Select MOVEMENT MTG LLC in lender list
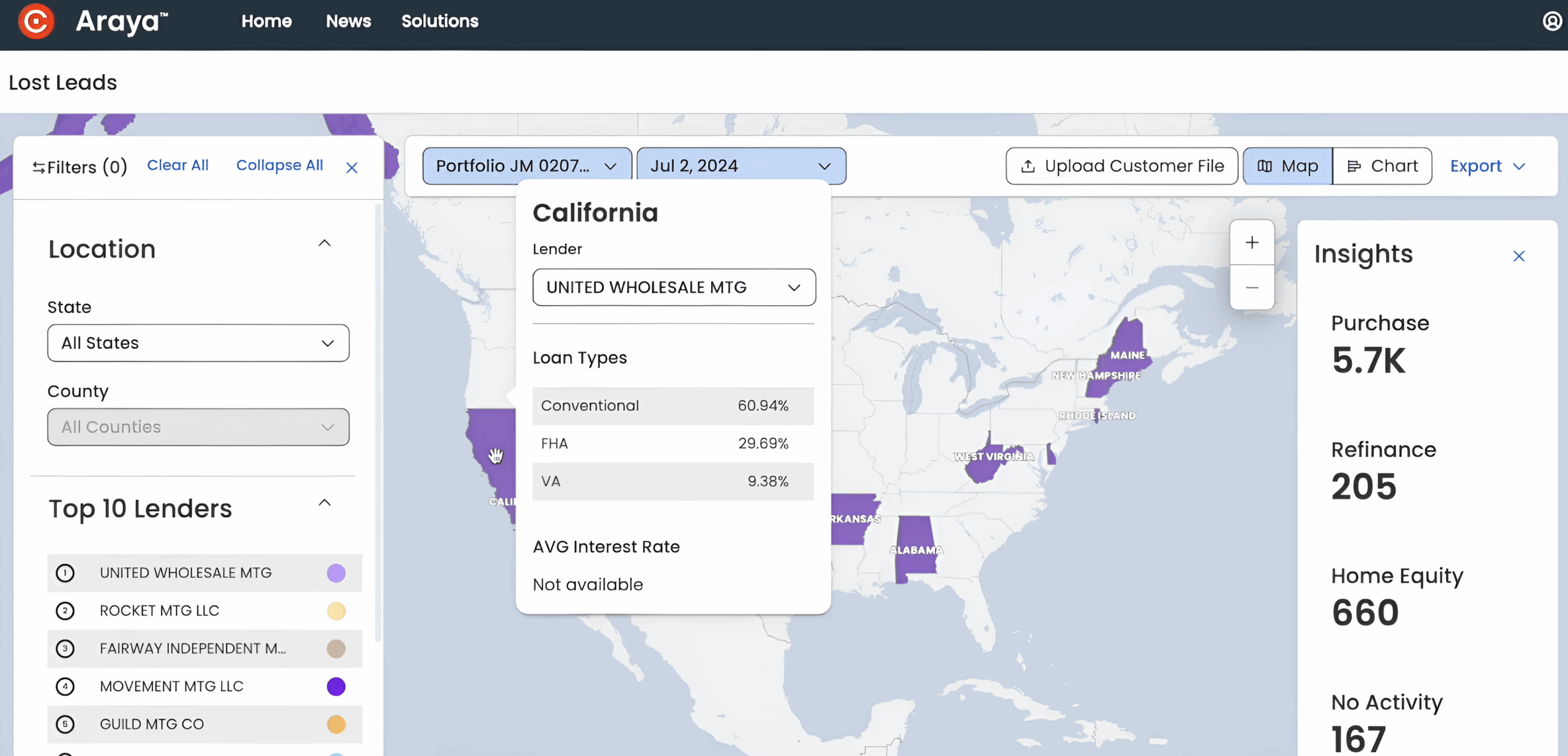Viewport: 1568px width, 756px height. coord(205,686)
